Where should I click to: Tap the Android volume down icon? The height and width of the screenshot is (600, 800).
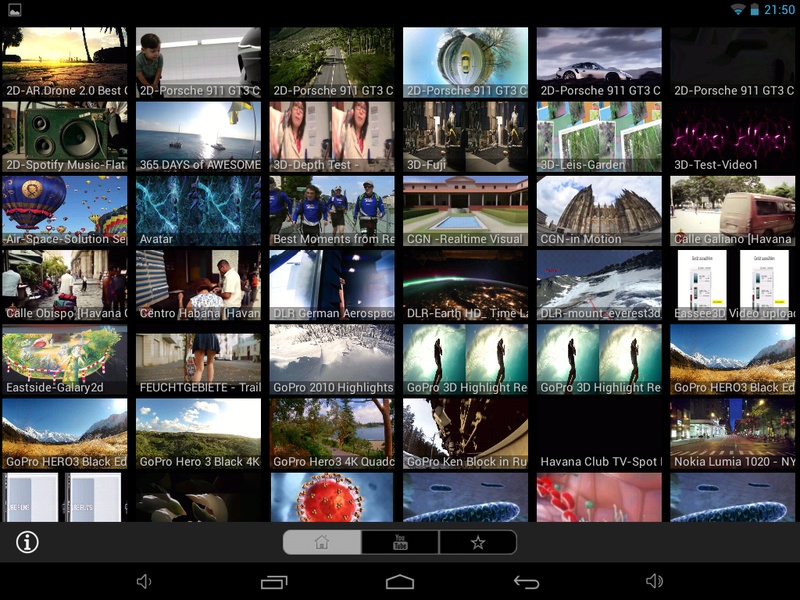pyautogui.click(x=144, y=581)
